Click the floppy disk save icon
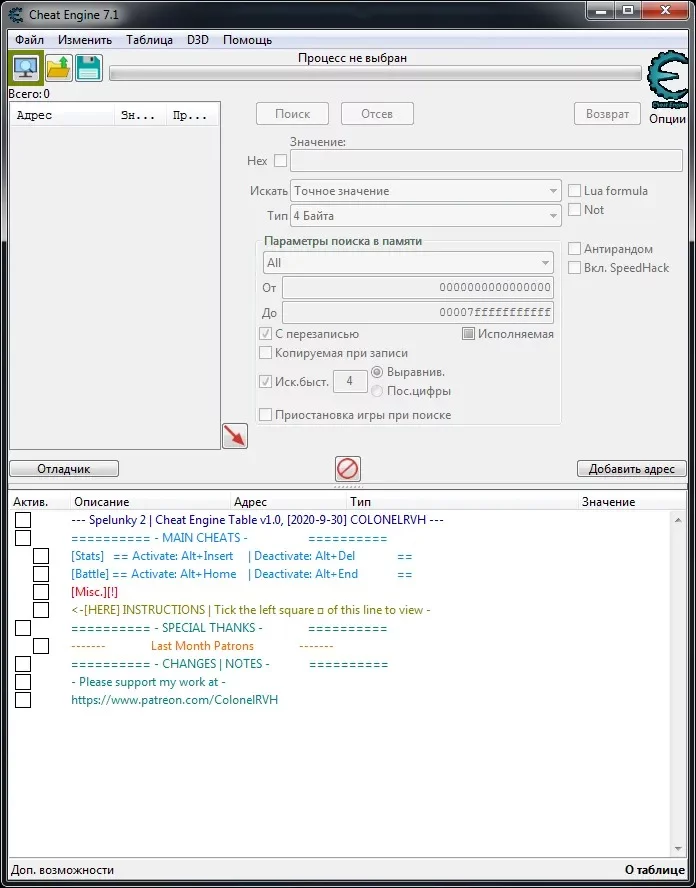Image resolution: width=696 pixels, height=888 pixels. [x=88, y=68]
